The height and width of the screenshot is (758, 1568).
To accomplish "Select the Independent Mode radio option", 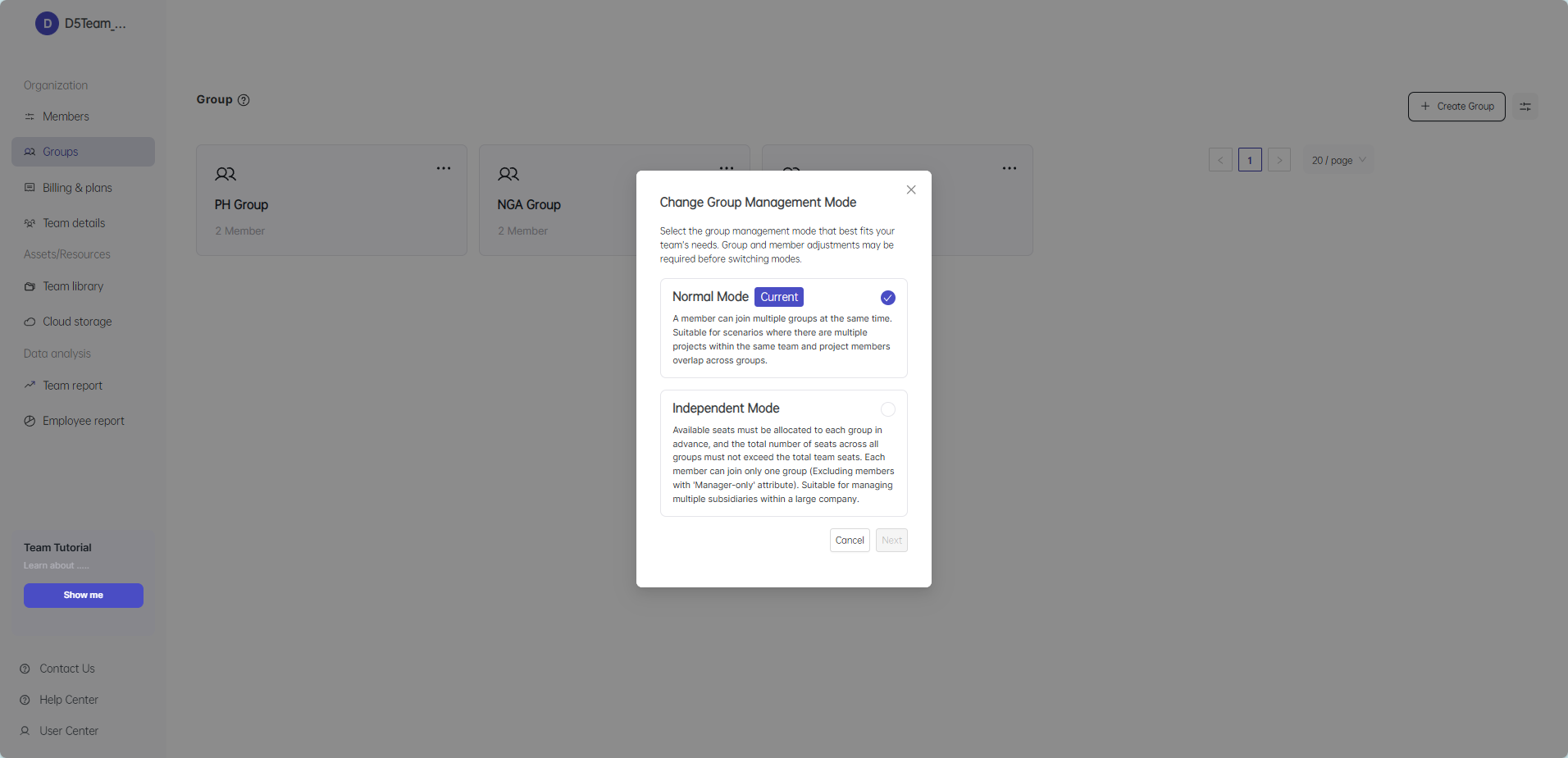I will coord(887,409).
